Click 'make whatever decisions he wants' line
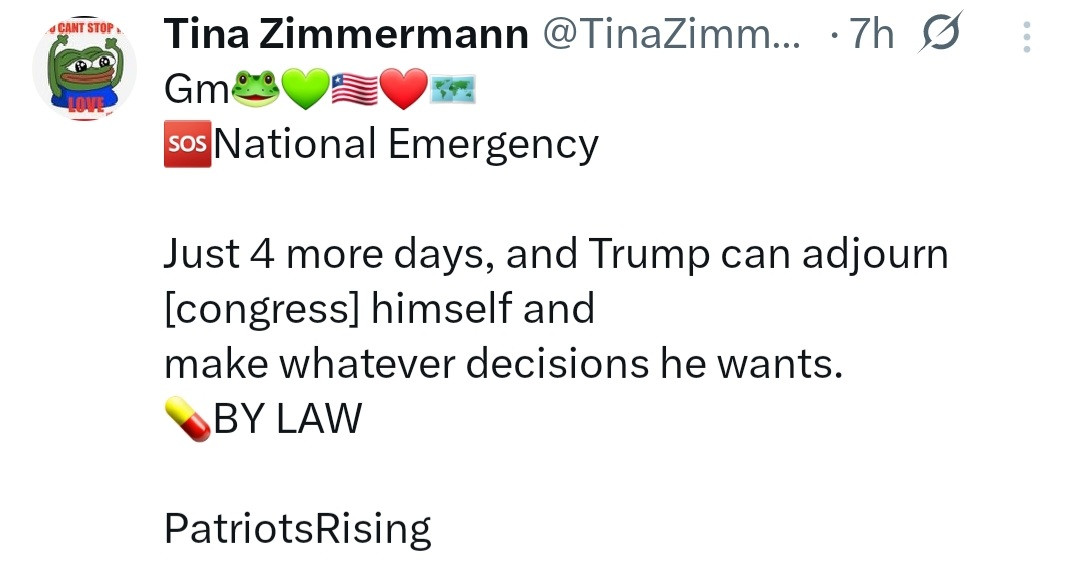This screenshot has width=1080, height=566. [498, 364]
